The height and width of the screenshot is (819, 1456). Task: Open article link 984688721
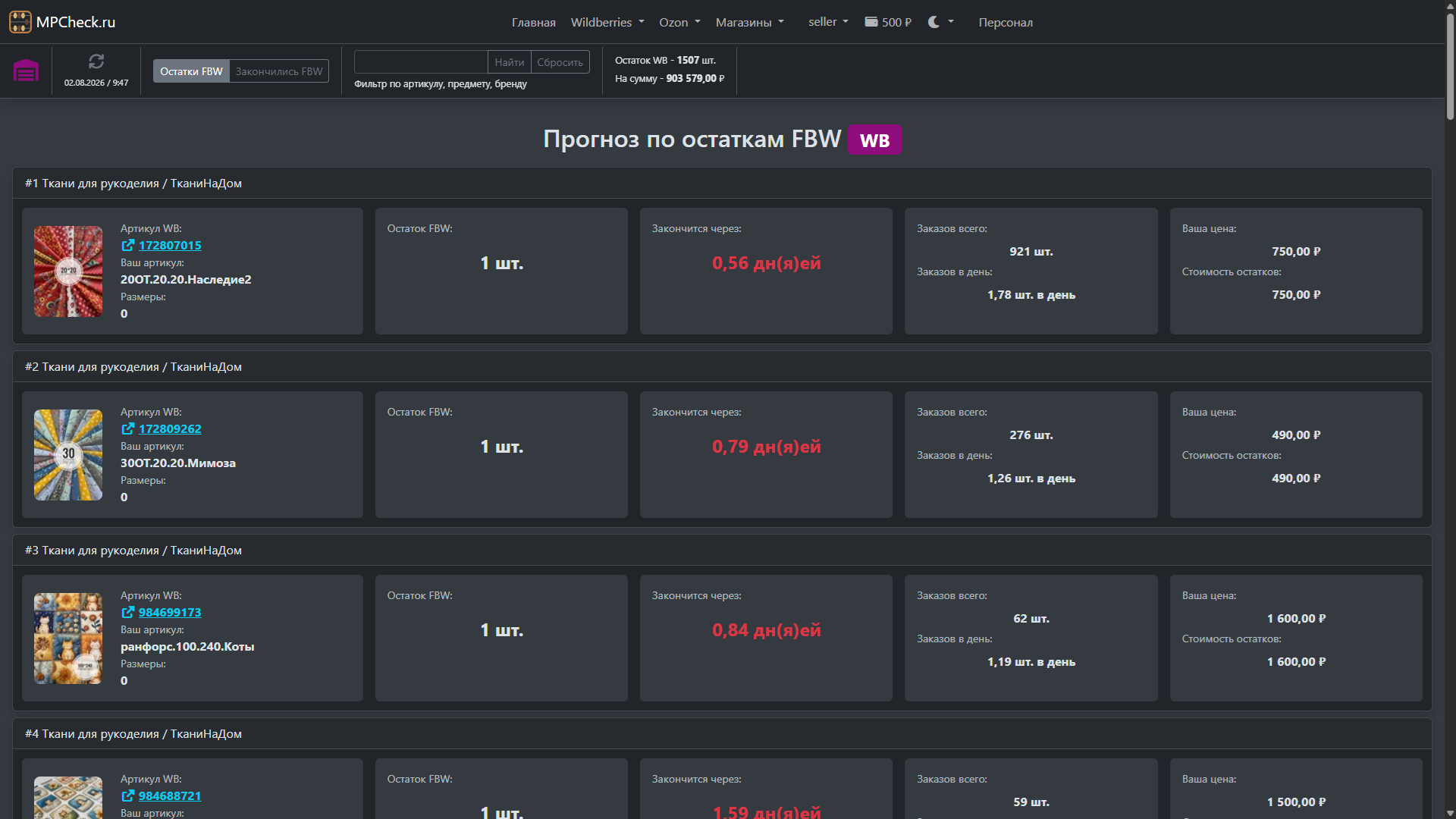point(170,795)
